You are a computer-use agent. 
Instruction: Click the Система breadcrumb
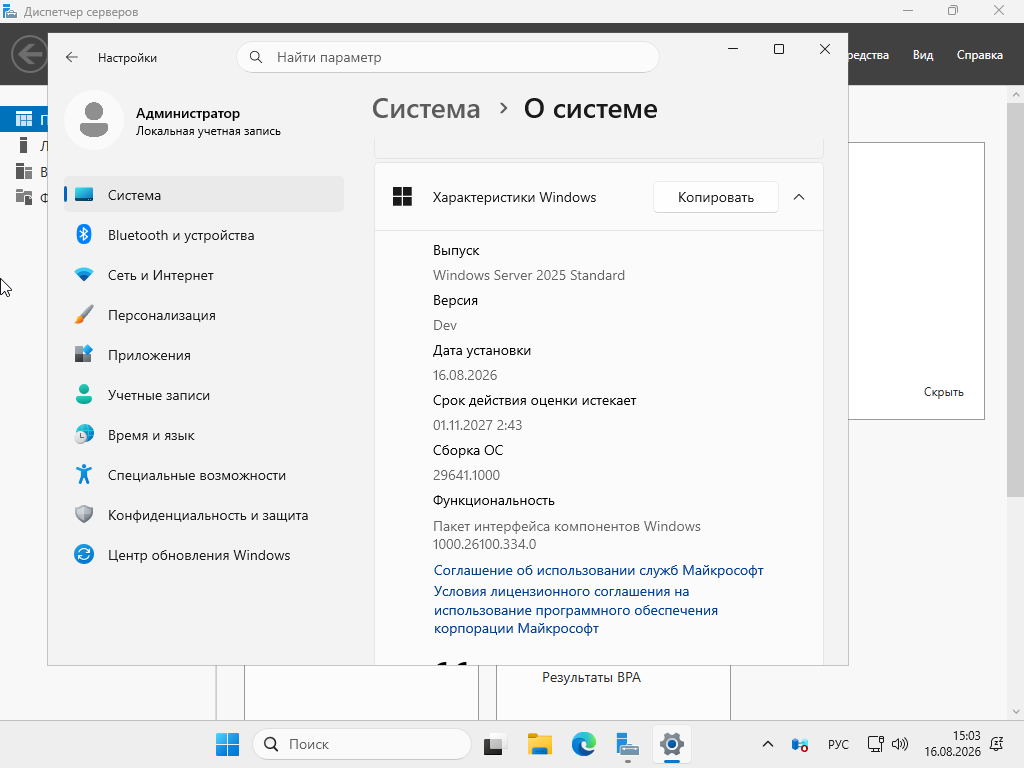point(426,108)
